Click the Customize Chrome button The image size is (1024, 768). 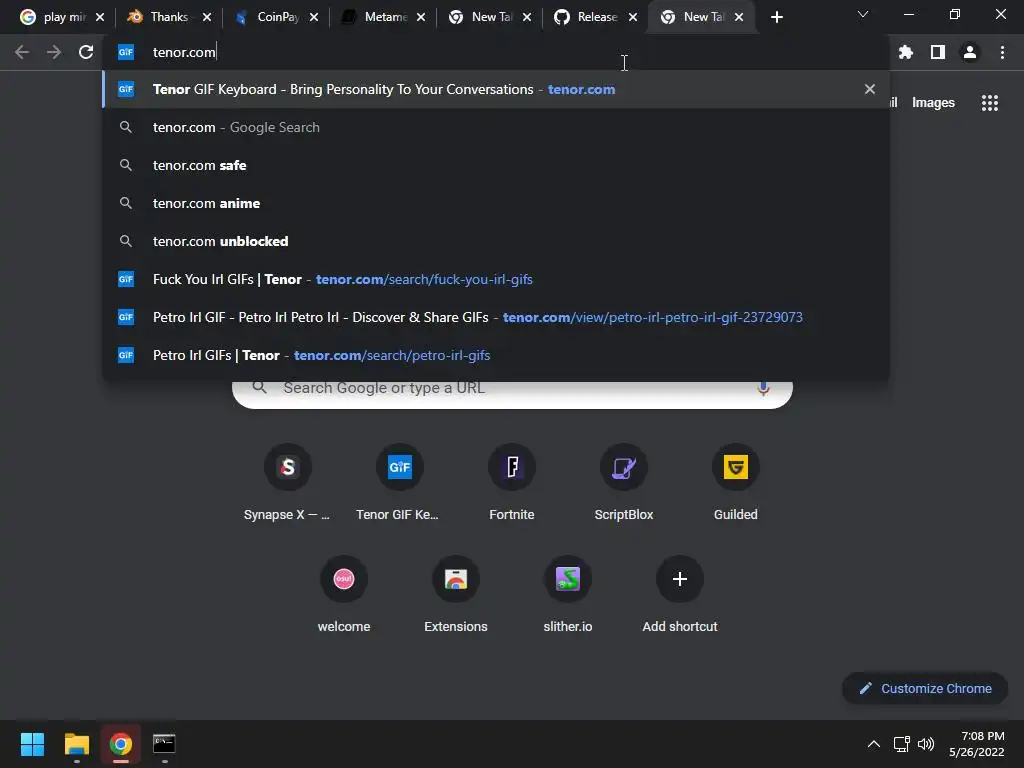[x=925, y=688]
